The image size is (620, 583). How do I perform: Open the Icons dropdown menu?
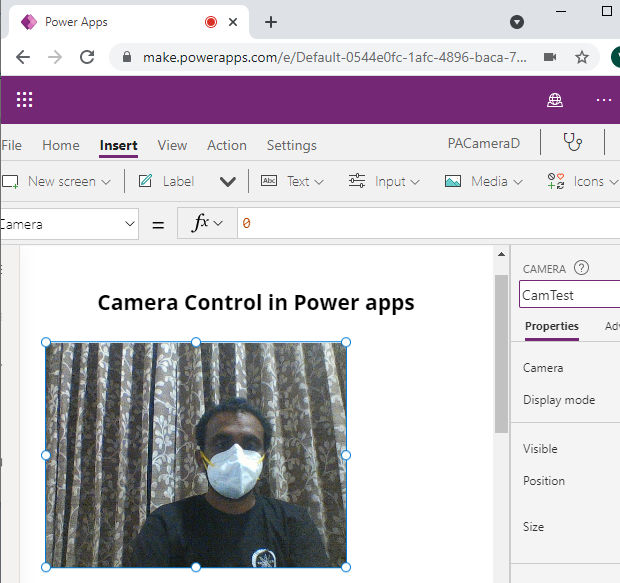[x=613, y=182]
